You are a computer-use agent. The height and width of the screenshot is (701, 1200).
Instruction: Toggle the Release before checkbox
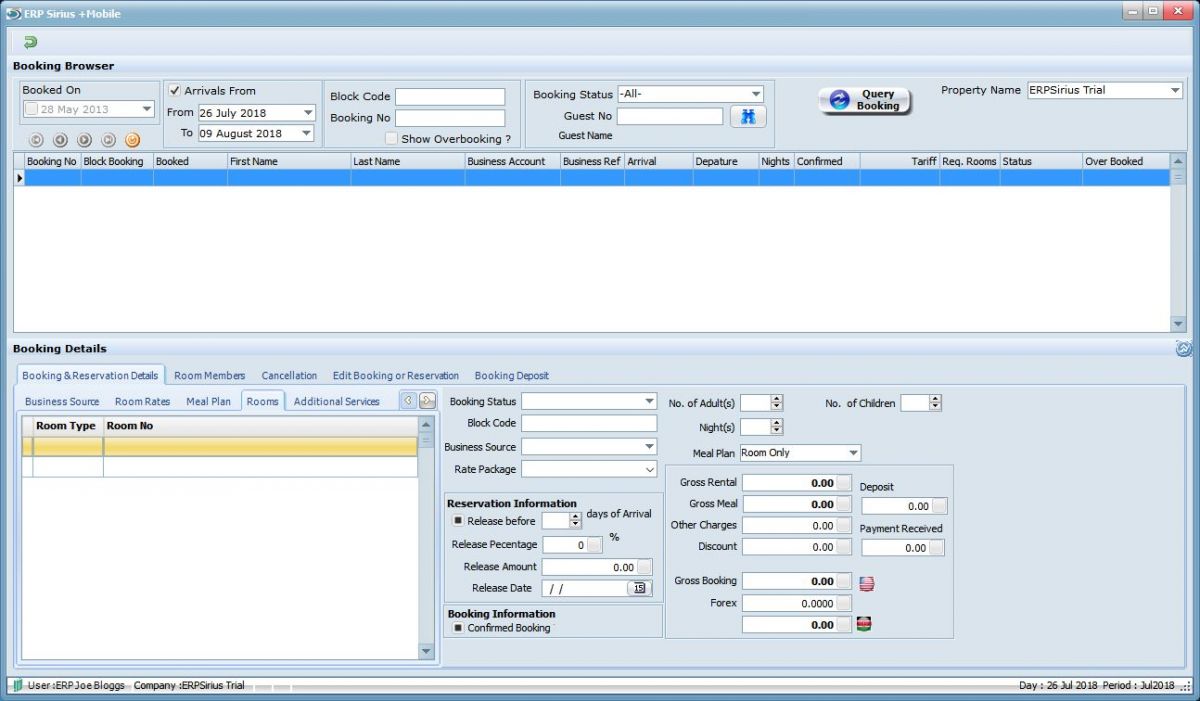pyautogui.click(x=458, y=521)
